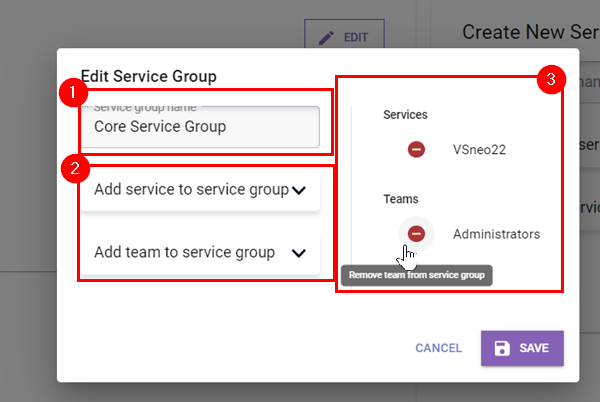The height and width of the screenshot is (402, 600).
Task: Expand the Add service chevron arrow
Action: [x=299, y=191]
